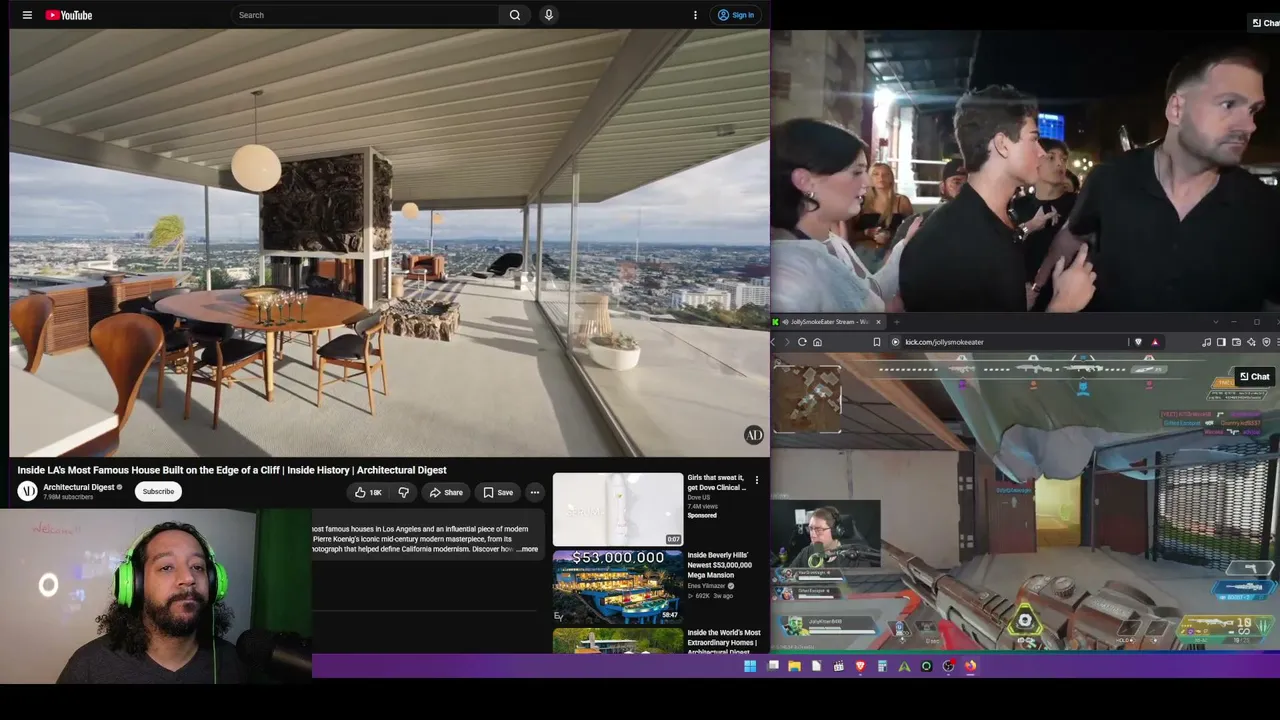Open the Dove sponsored ad thumbnail
The width and height of the screenshot is (1280, 720).
click(618, 509)
